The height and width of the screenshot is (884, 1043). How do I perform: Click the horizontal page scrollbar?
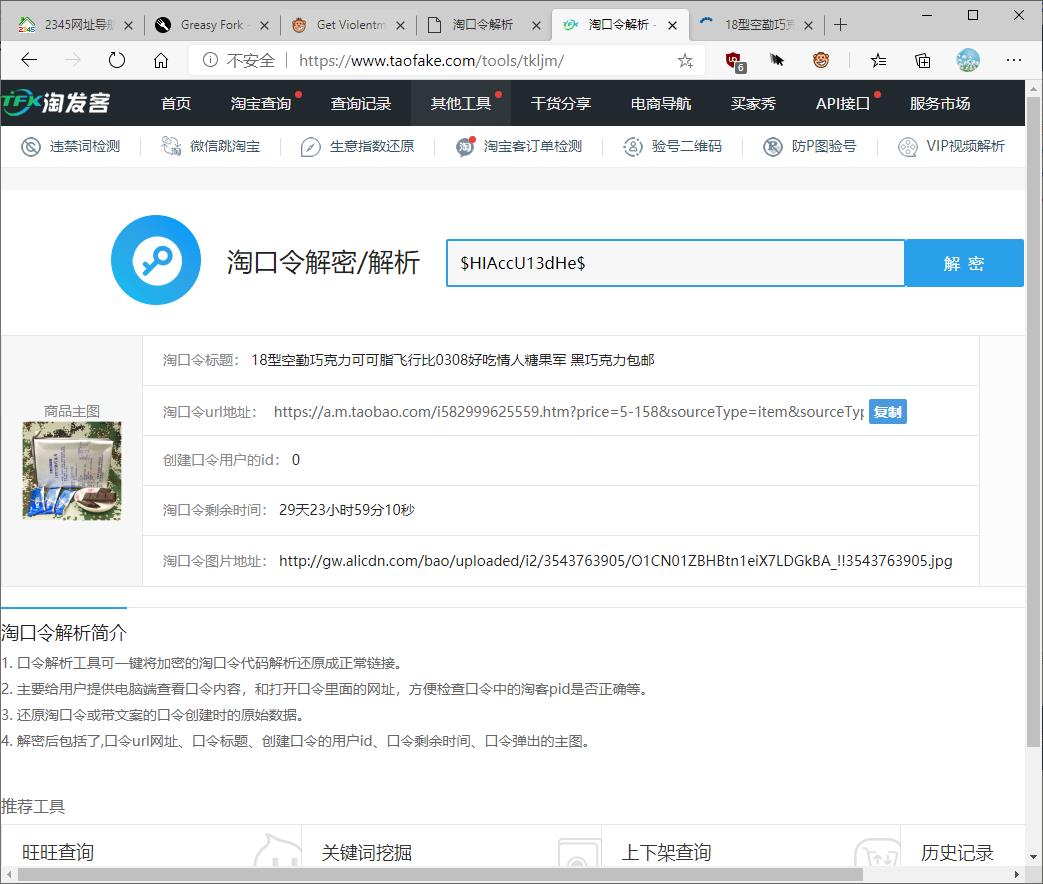[x=440, y=874]
